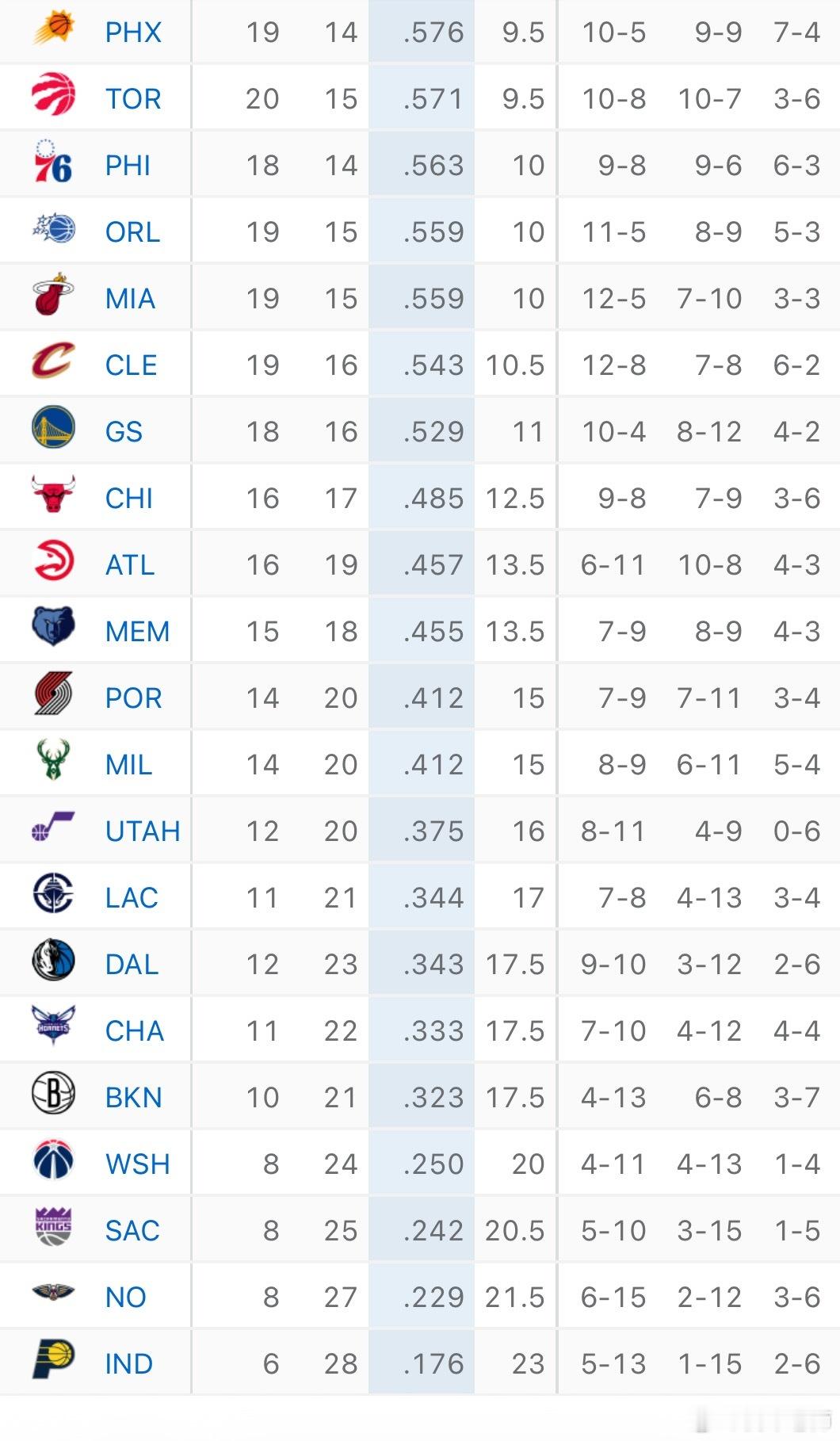Screen dimensions: 840x1441
Task: Click the Chicago Bulls logo
Action: click(x=52, y=497)
